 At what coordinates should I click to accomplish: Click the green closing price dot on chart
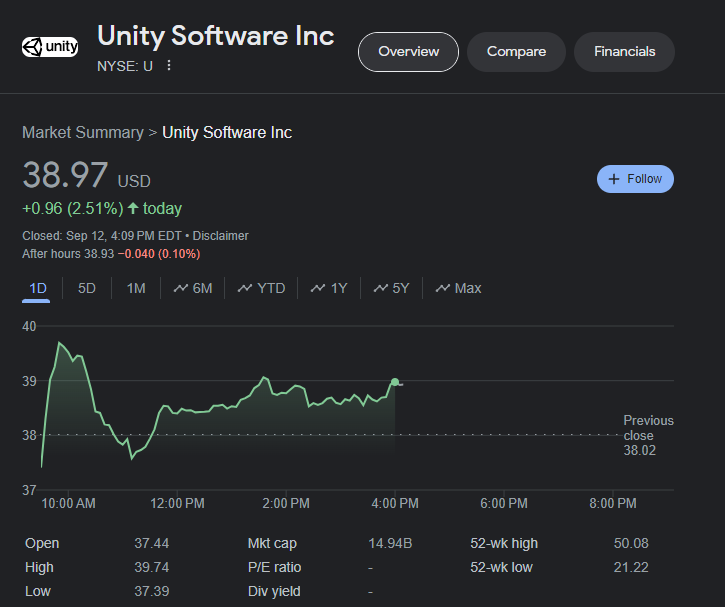395,382
